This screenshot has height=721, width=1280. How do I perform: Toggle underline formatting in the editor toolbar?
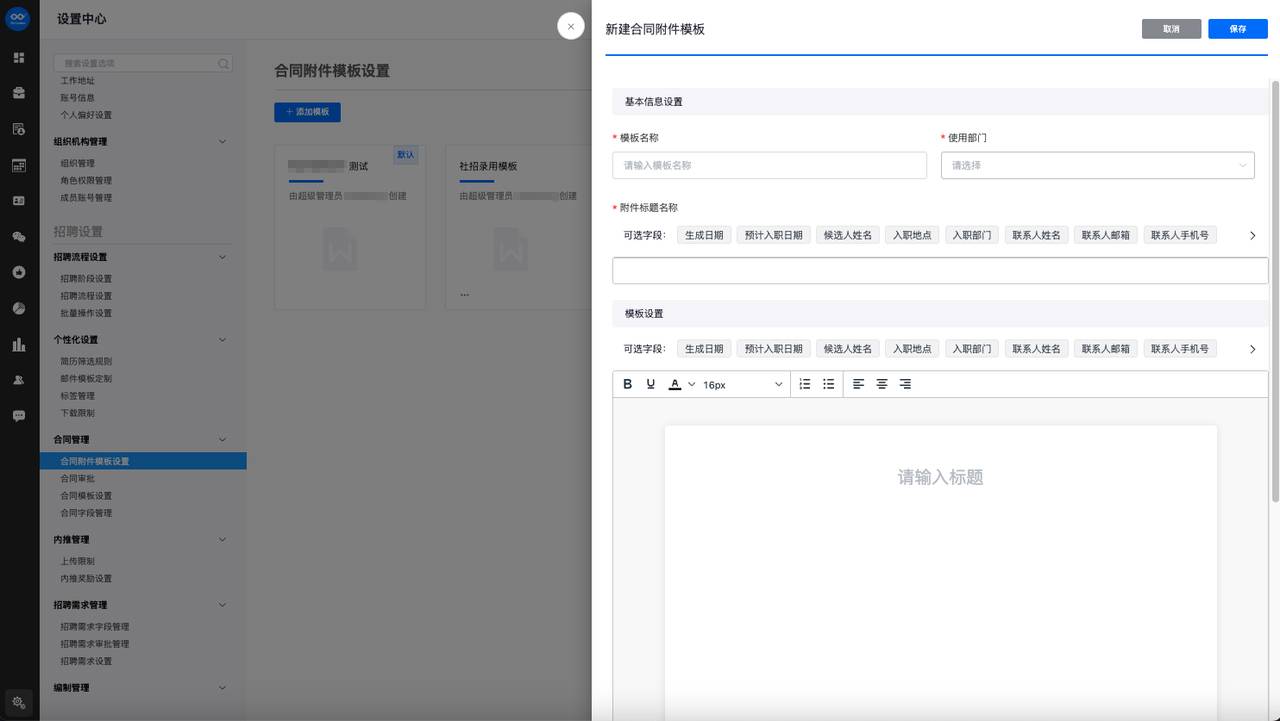[x=651, y=384]
